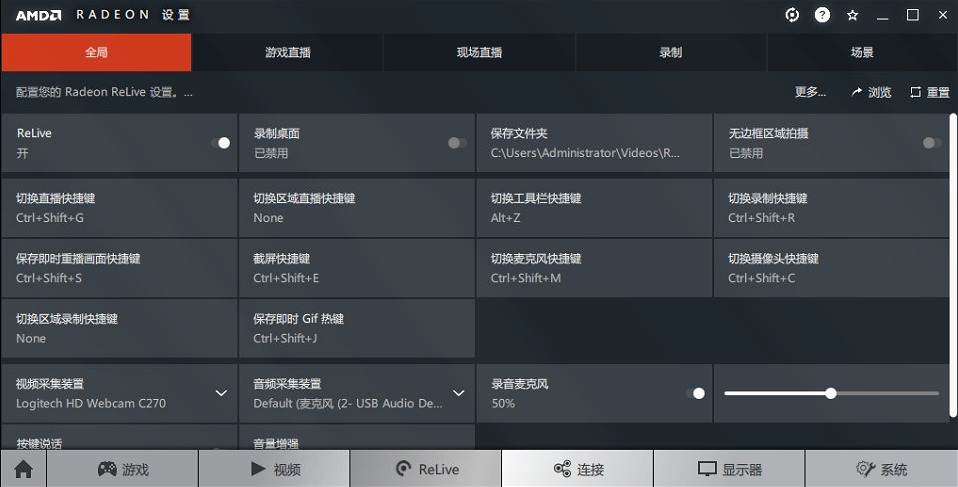Click the star favorites icon

pos(852,15)
